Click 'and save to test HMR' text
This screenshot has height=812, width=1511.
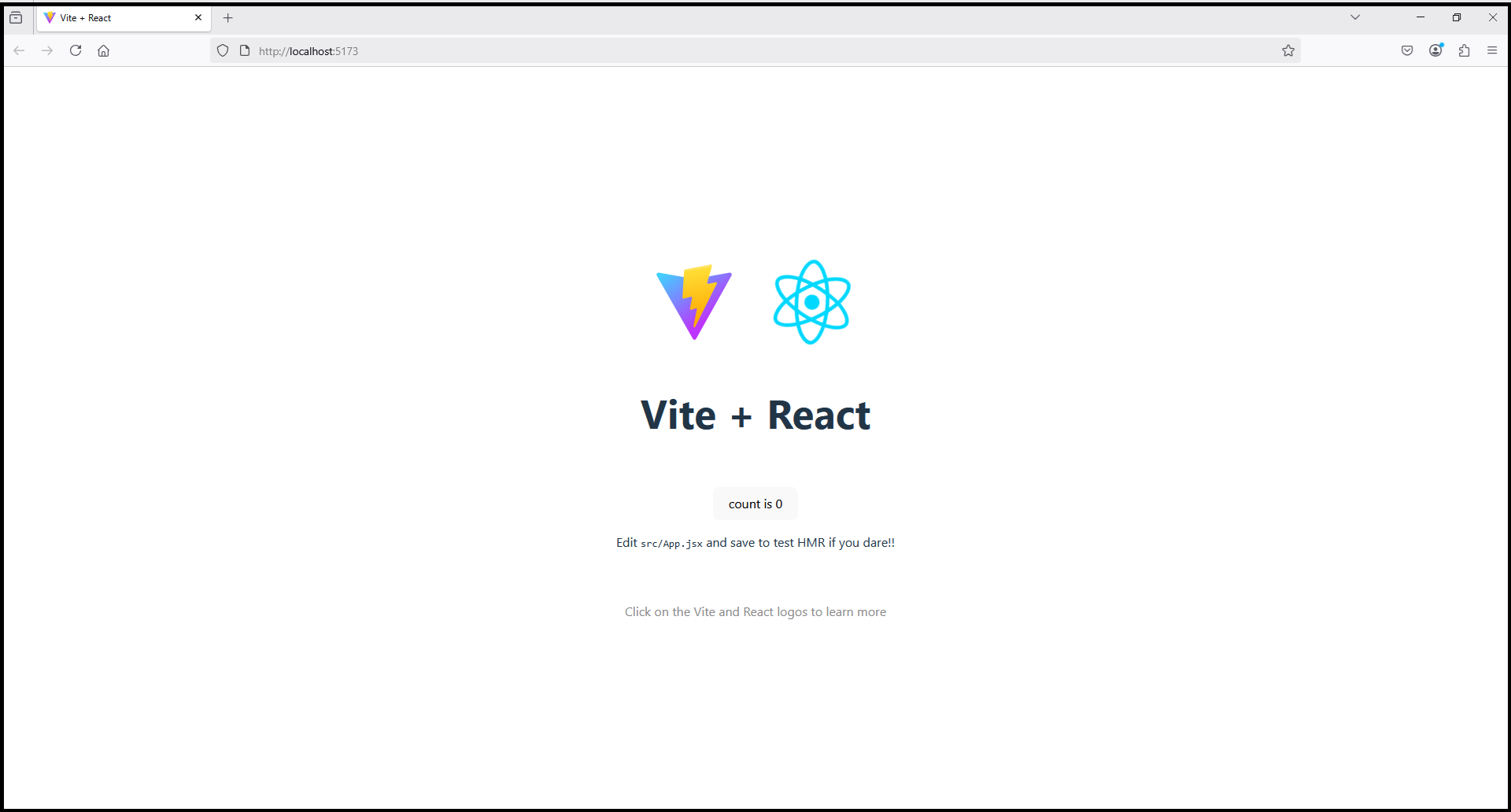point(766,543)
